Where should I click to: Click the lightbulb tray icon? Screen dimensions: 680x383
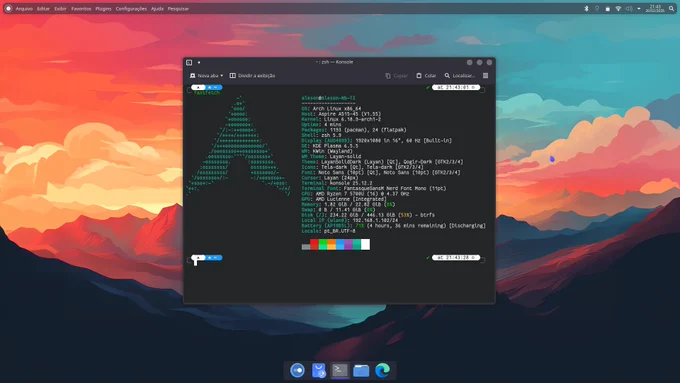tap(597, 9)
